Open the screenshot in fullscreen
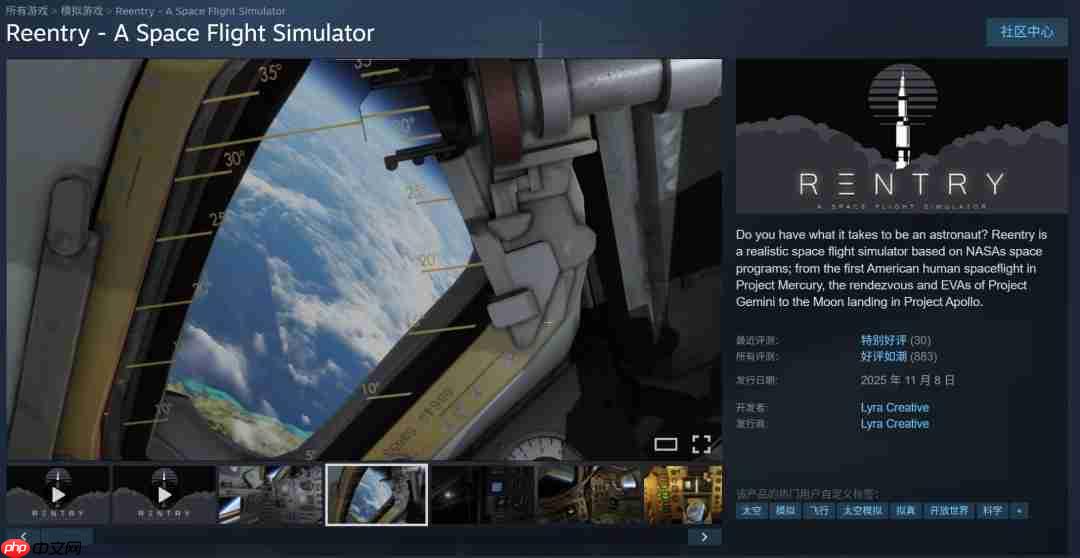This screenshot has height=558, width=1080. point(701,444)
